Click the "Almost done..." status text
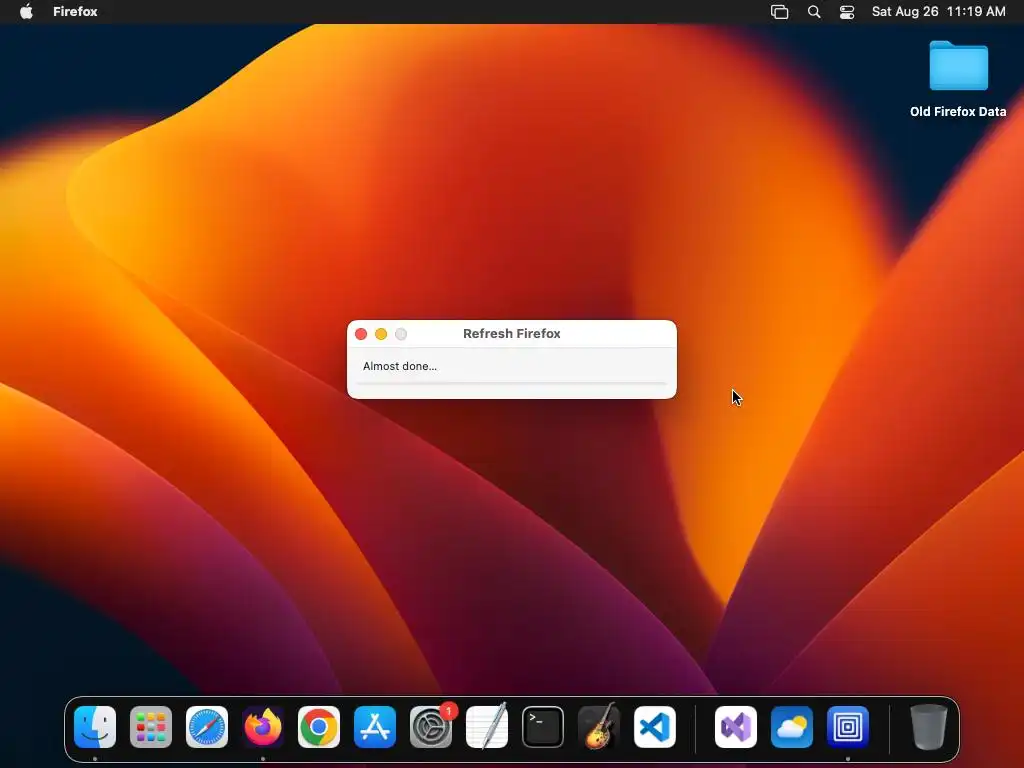1024x768 pixels. click(x=400, y=366)
